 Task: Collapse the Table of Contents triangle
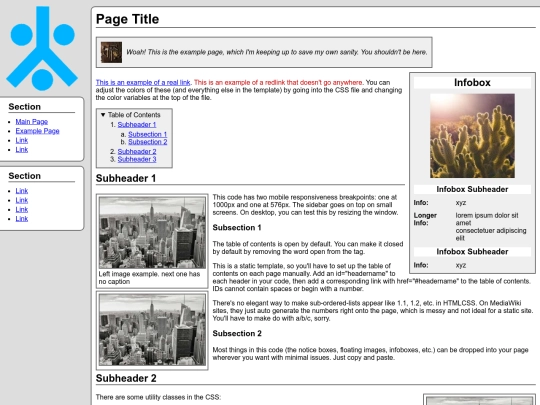click(x=103, y=115)
